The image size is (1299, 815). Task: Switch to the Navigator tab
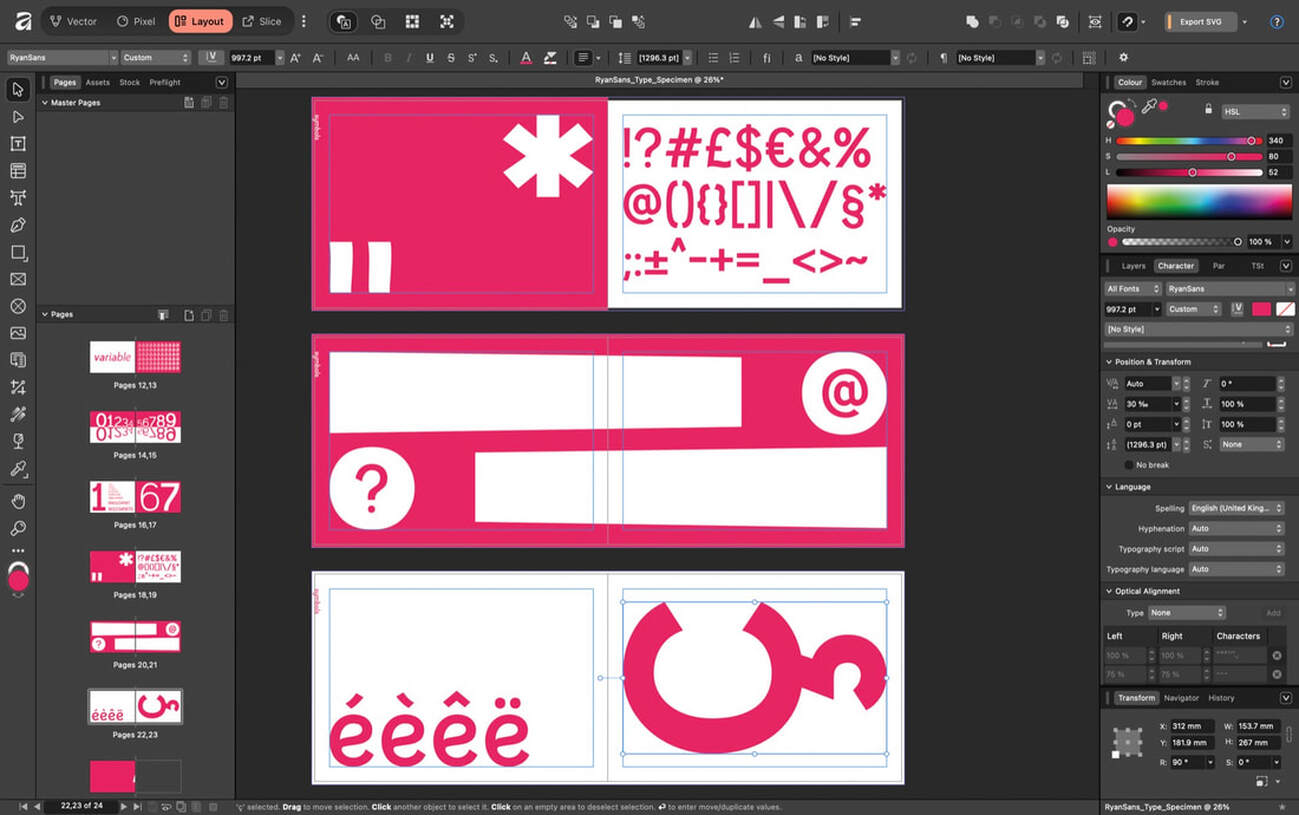pyautogui.click(x=1181, y=698)
